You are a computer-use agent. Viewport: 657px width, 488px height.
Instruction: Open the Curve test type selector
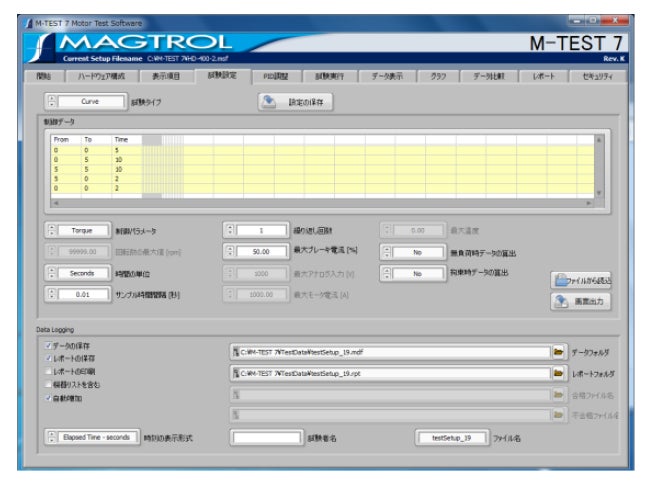pyautogui.click(x=85, y=101)
